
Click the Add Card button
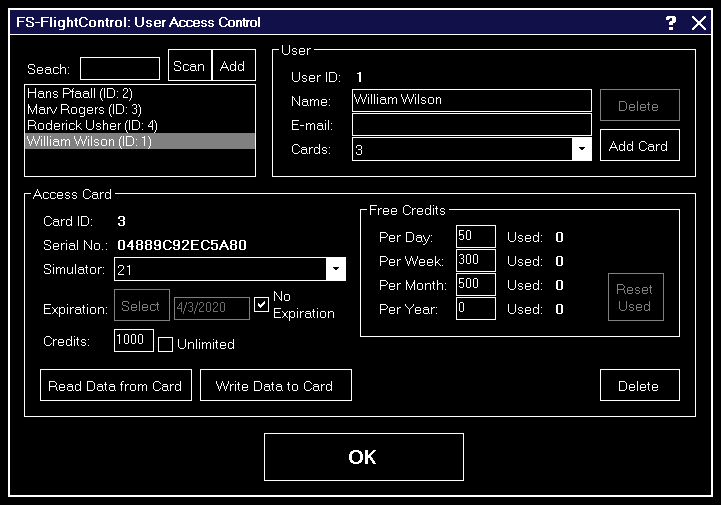640,145
